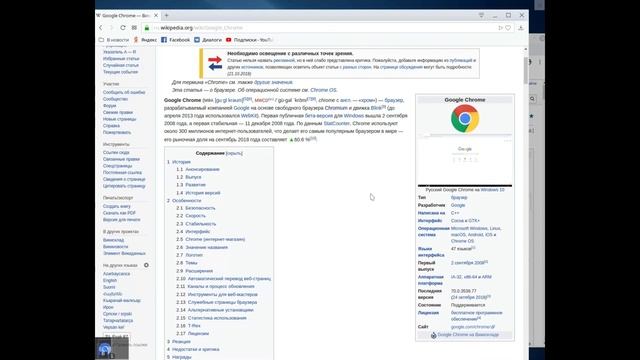Jump to section 4 Недостатки и критика
This screenshot has width=640, height=360.
click(x=193, y=349)
